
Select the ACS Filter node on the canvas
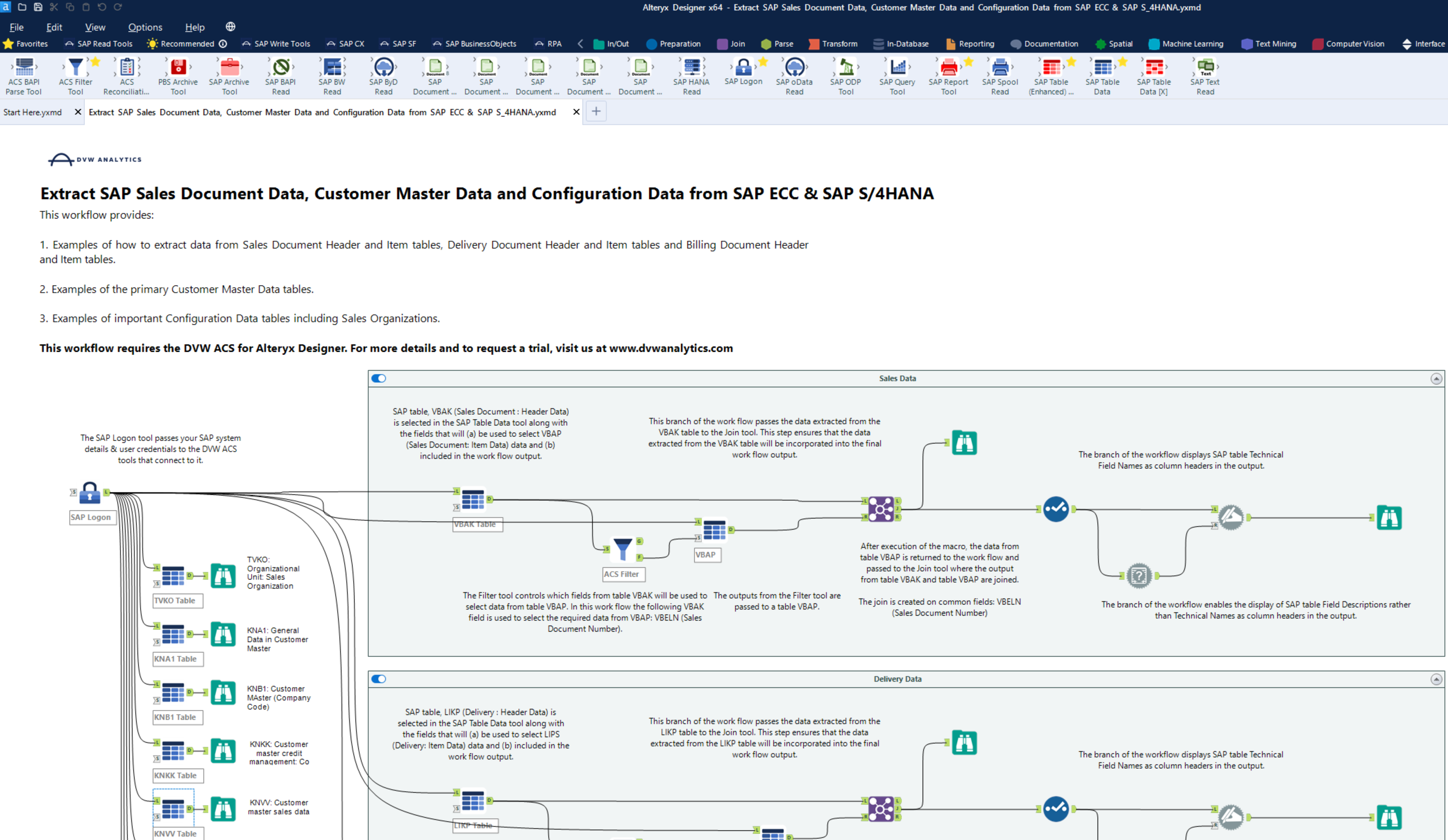pyautogui.click(x=622, y=549)
